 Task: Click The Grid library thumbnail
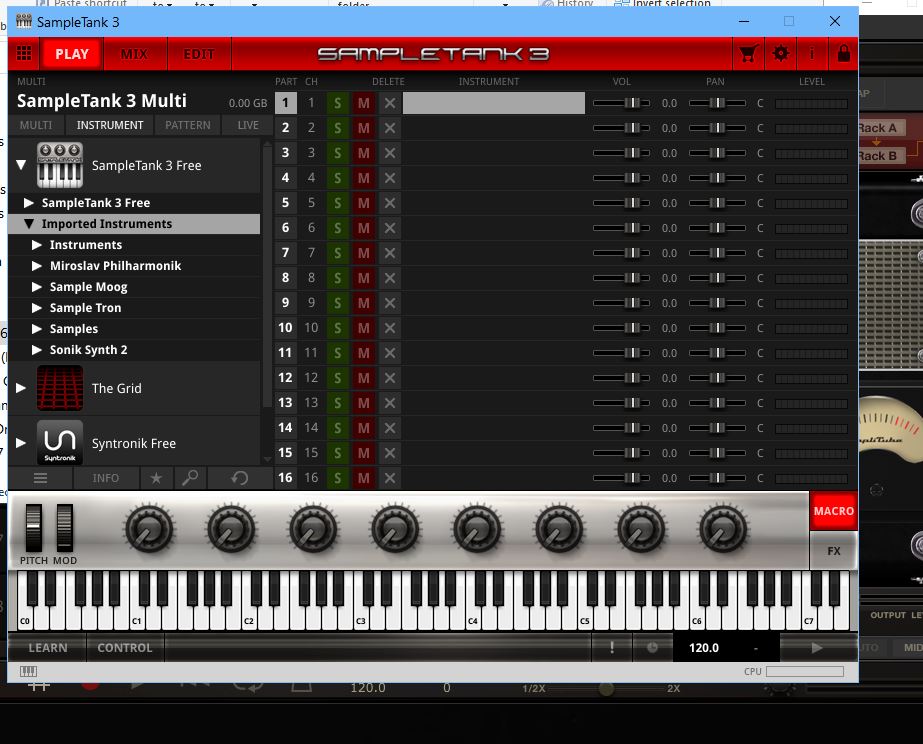pos(59,388)
